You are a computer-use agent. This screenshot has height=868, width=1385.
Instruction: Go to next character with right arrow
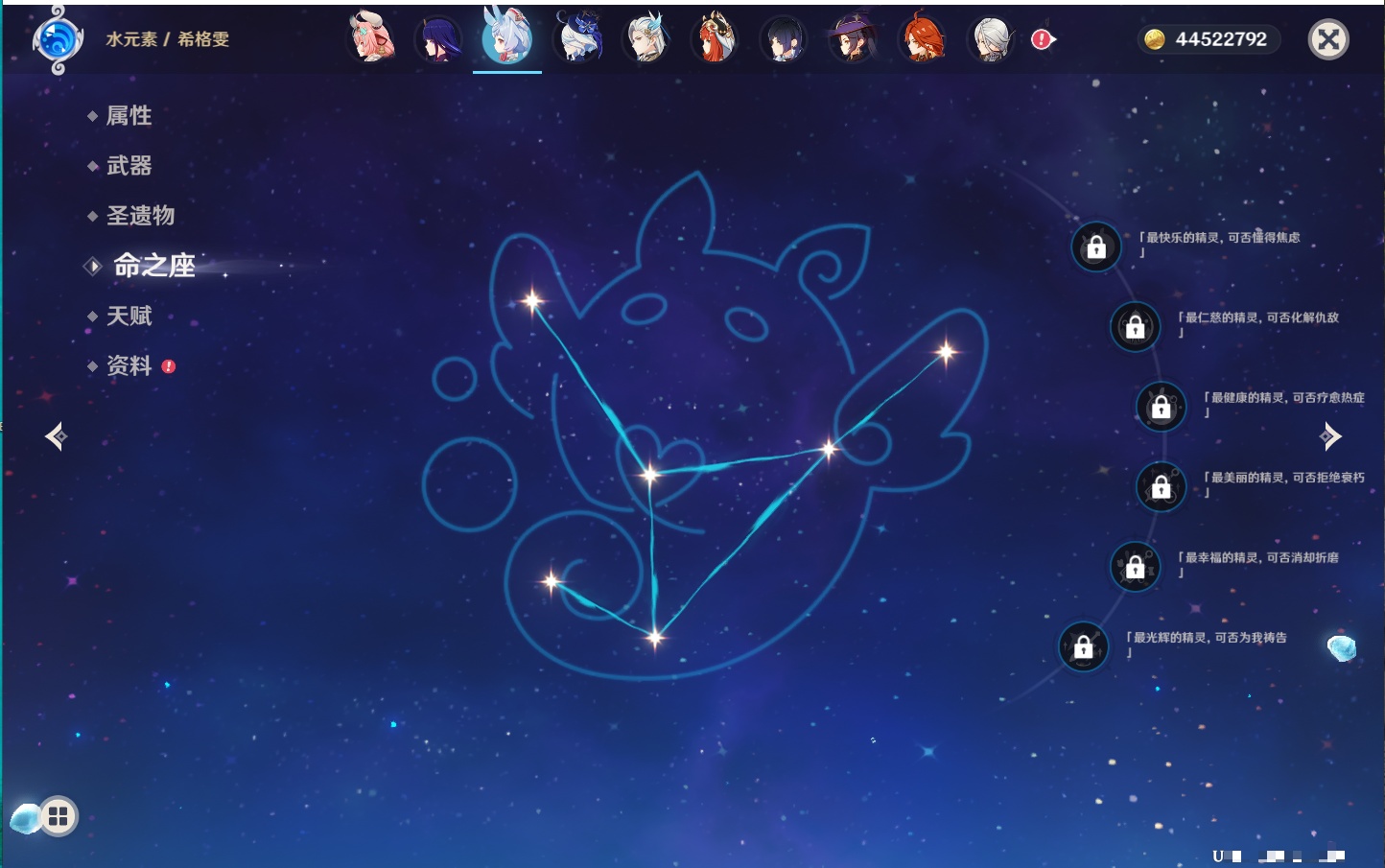[x=1330, y=436]
